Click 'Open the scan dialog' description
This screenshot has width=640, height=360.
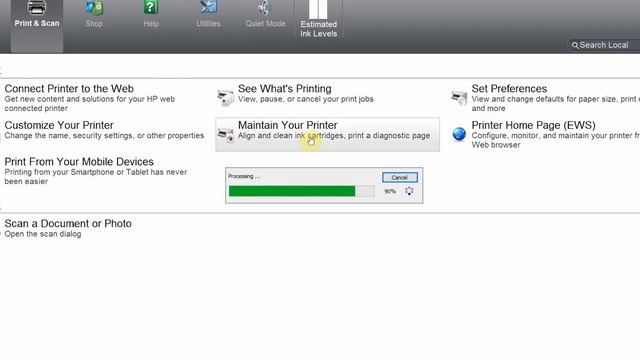[x=43, y=234]
